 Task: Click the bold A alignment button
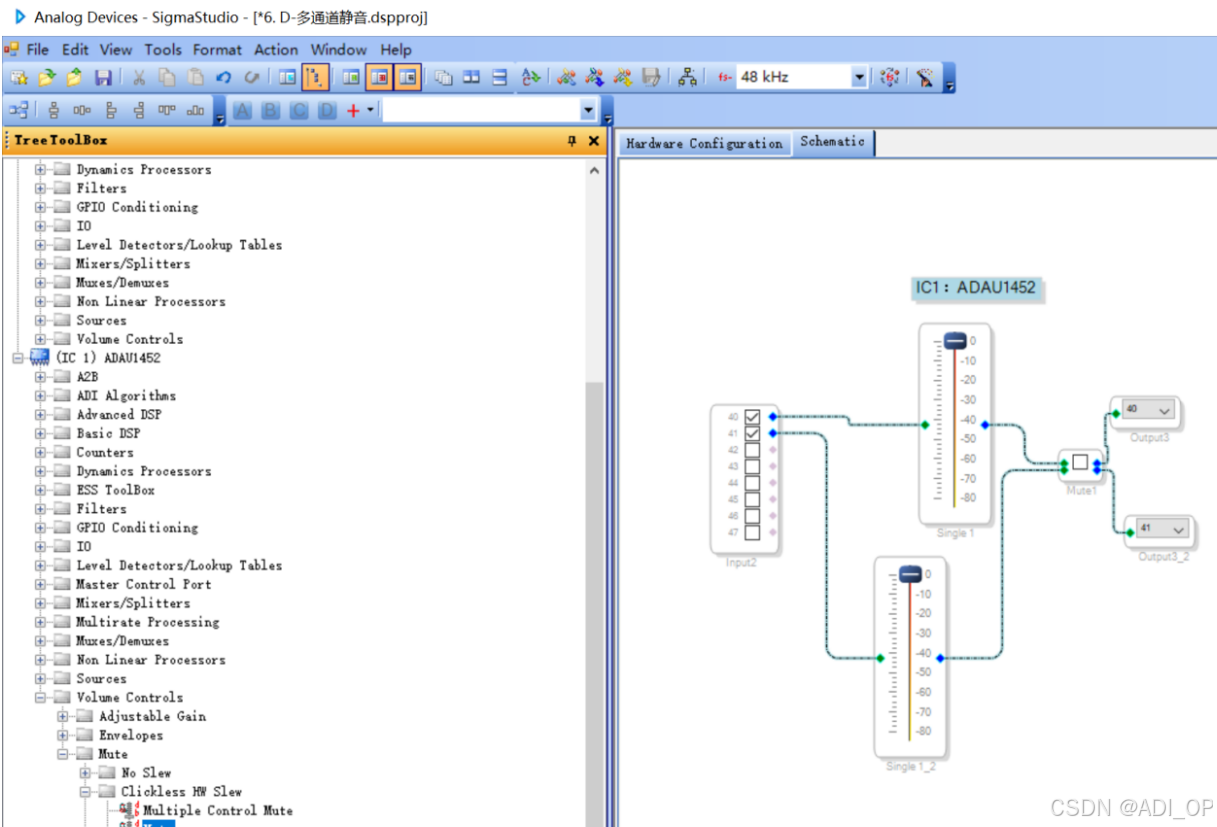click(242, 111)
